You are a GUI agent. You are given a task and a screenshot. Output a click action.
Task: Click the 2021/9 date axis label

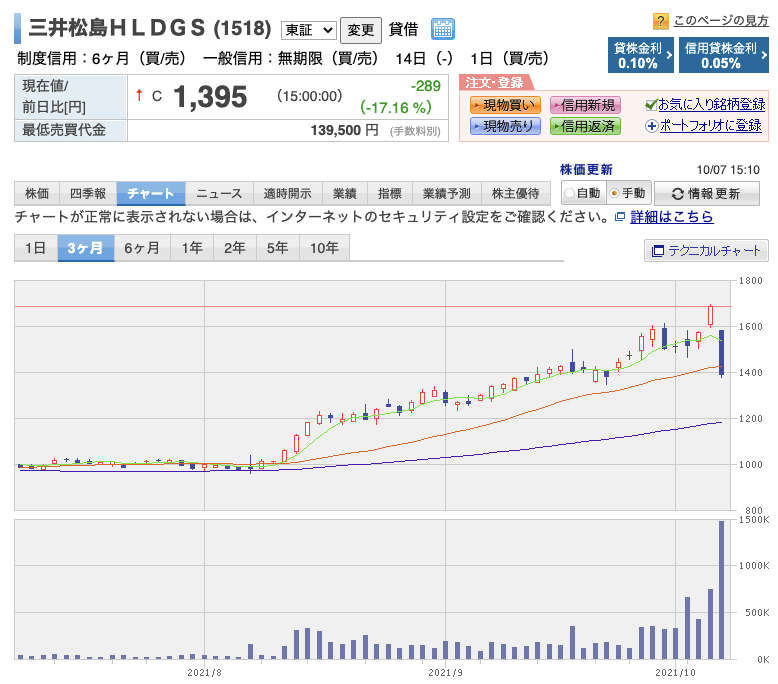coord(445,673)
